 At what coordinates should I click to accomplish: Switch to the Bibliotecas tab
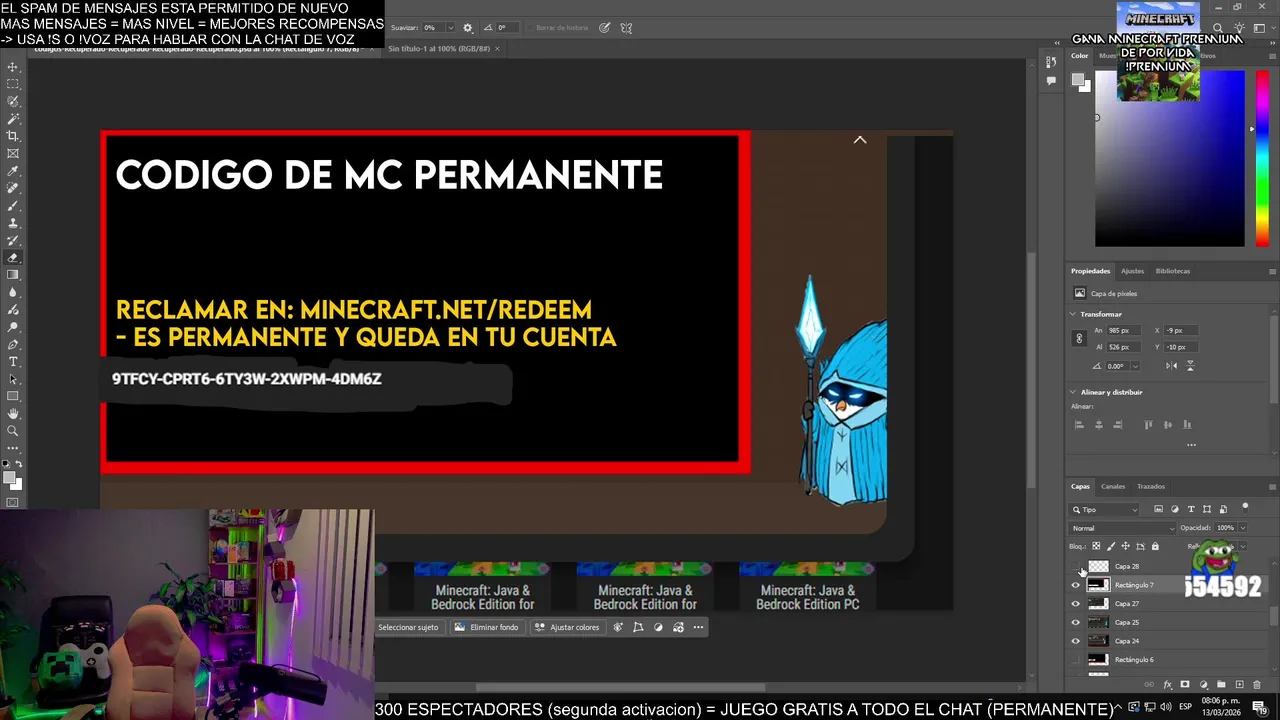click(x=1173, y=271)
